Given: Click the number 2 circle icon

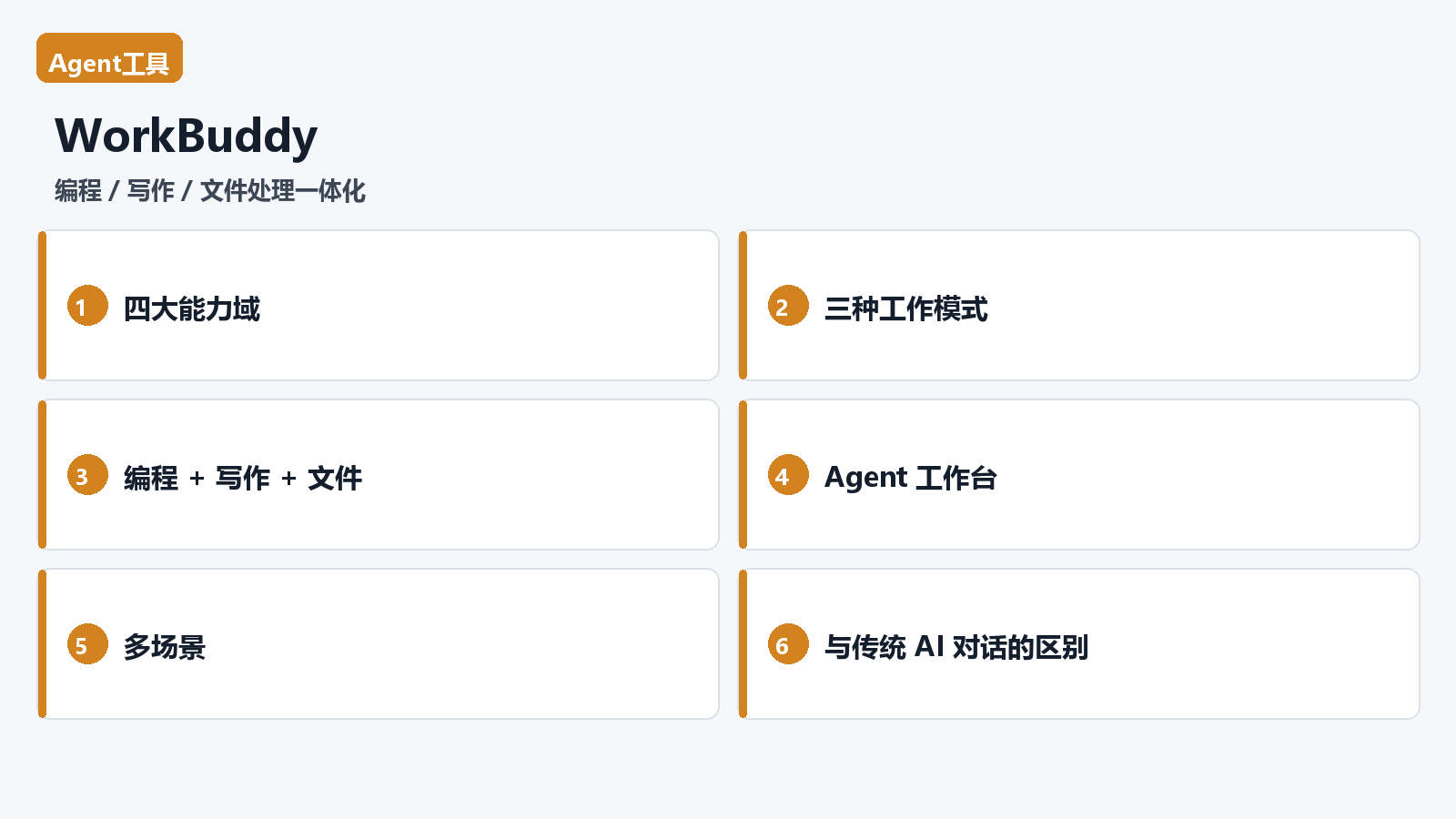Looking at the screenshot, I should pyautogui.click(x=788, y=306).
